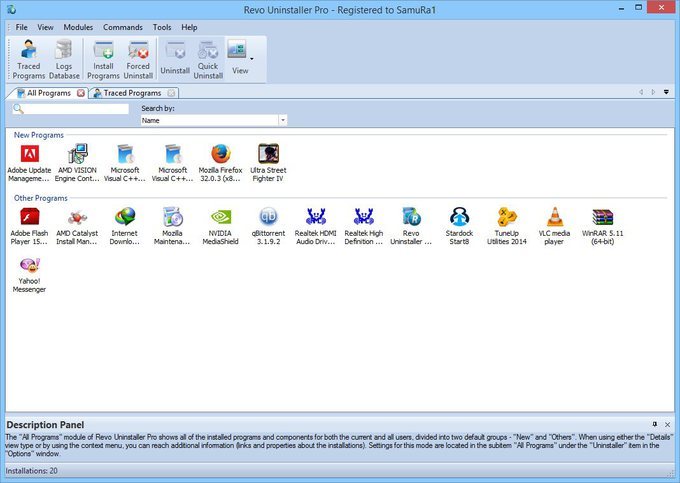Pin the Description Panel
The width and height of the screenshot is (680, 483).
point(655,424)
